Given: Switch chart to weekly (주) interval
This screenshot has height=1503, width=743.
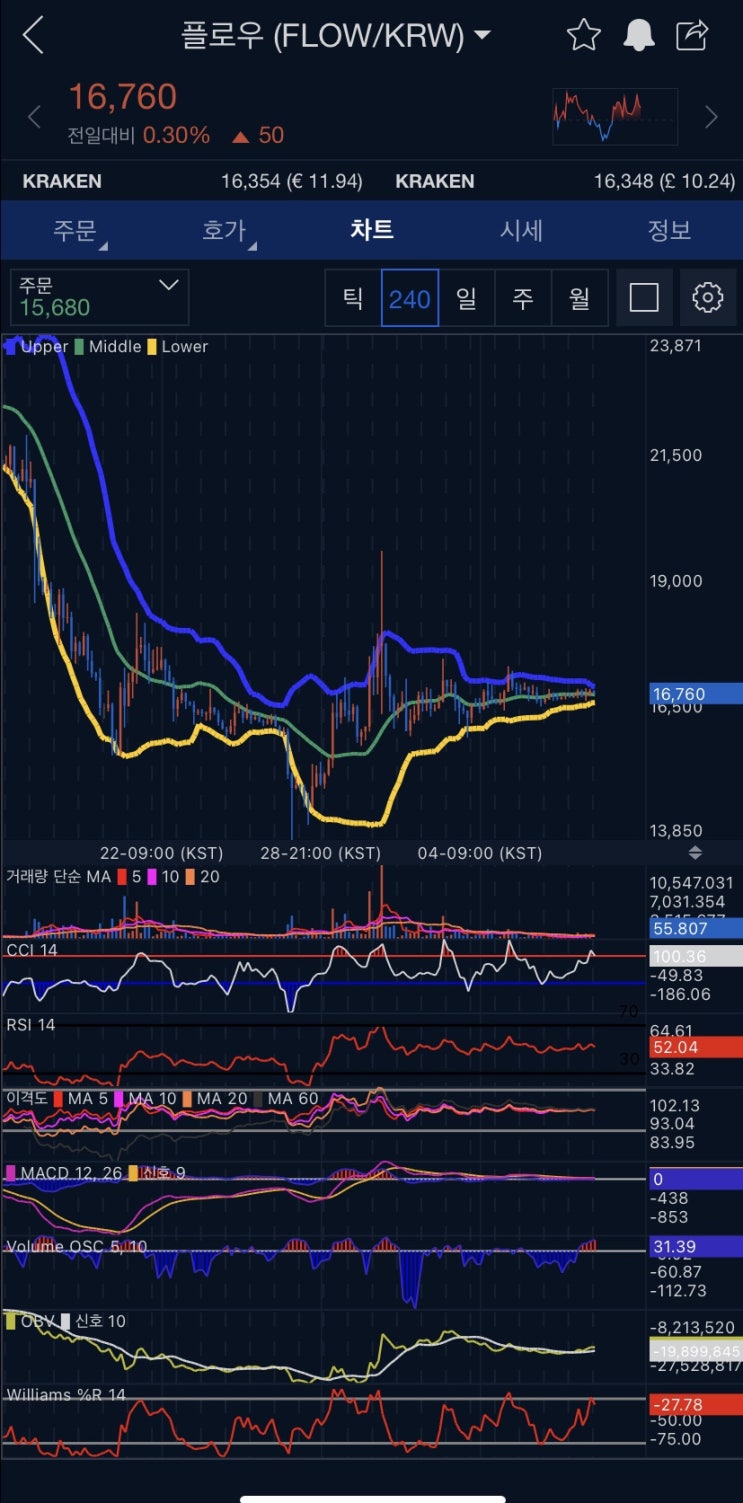Looking at the screenshot, I should click(x=523, y=298).
